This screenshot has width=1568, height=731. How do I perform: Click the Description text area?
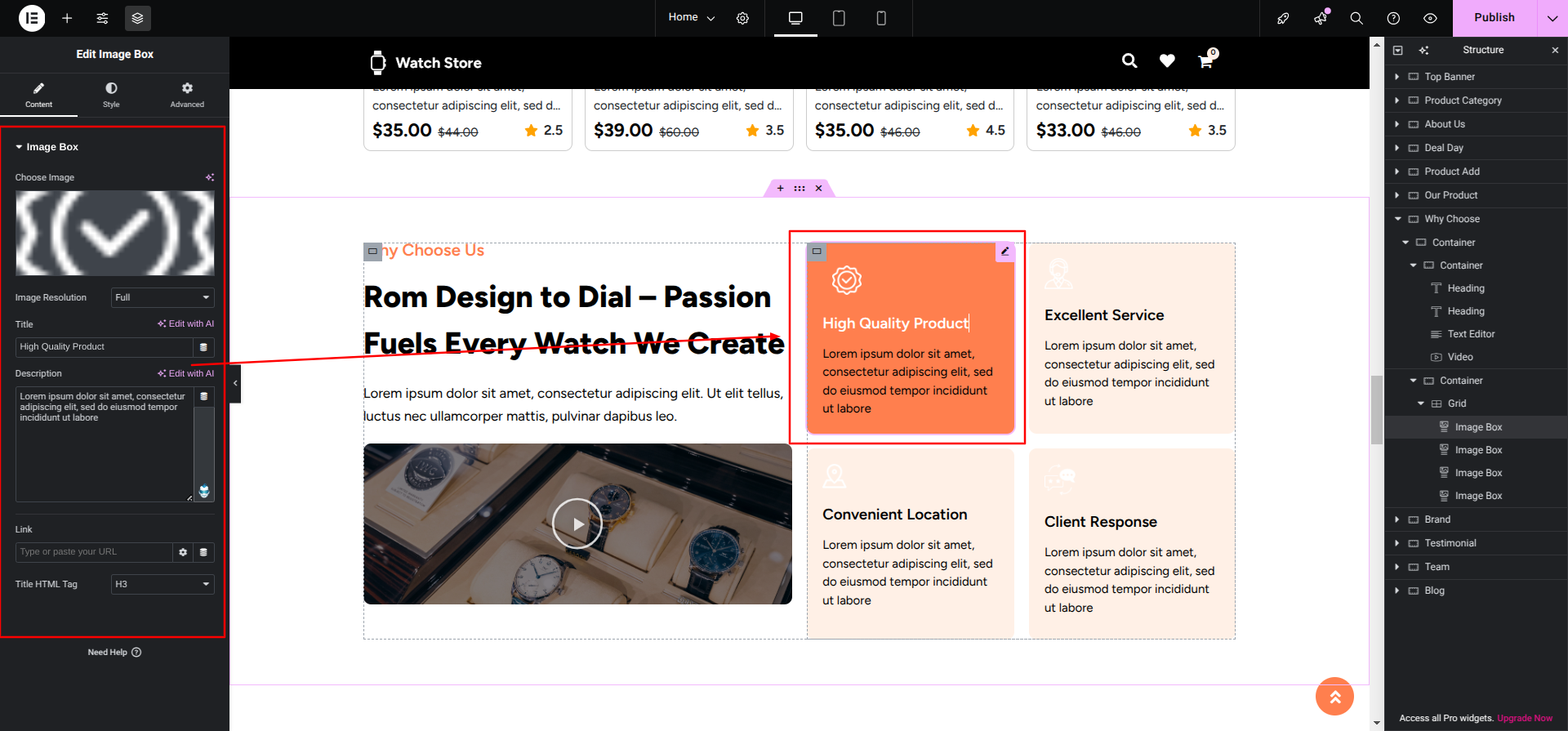104,444
